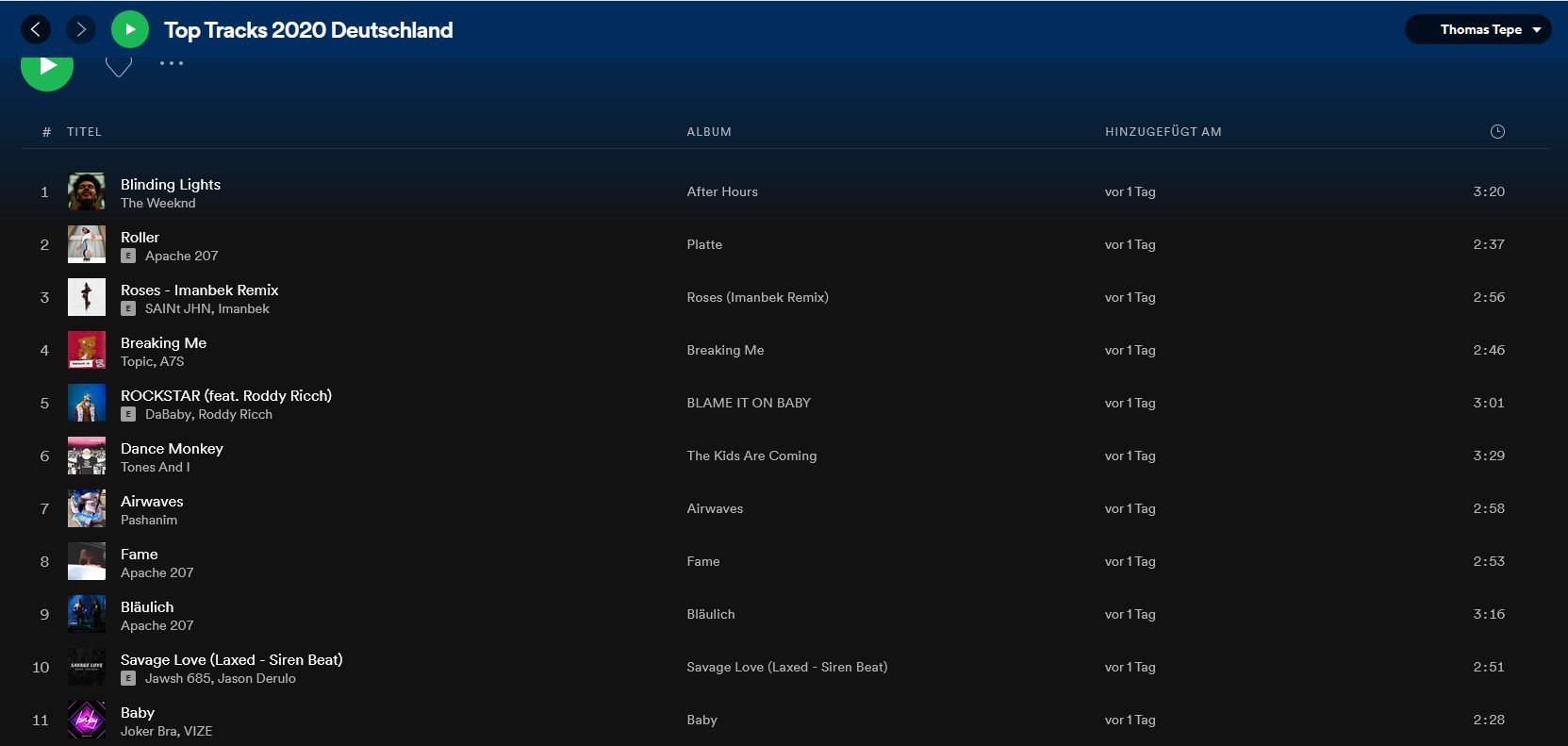Open artist Apache 207 under Roller
This screenshot has height=746, width=1568.
click(x=181, y=256)
